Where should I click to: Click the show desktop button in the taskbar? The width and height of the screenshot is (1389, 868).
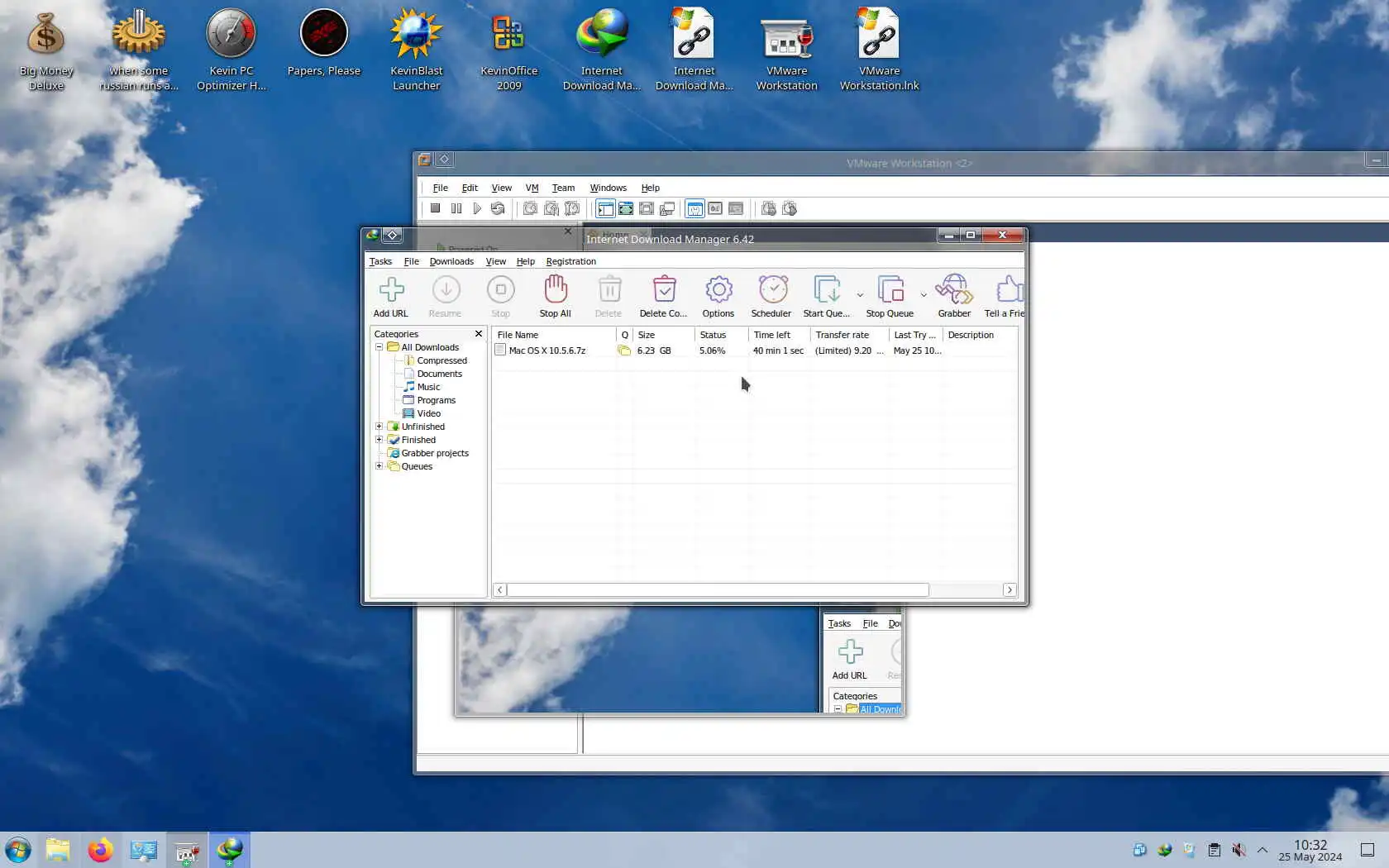(1368, 850)
